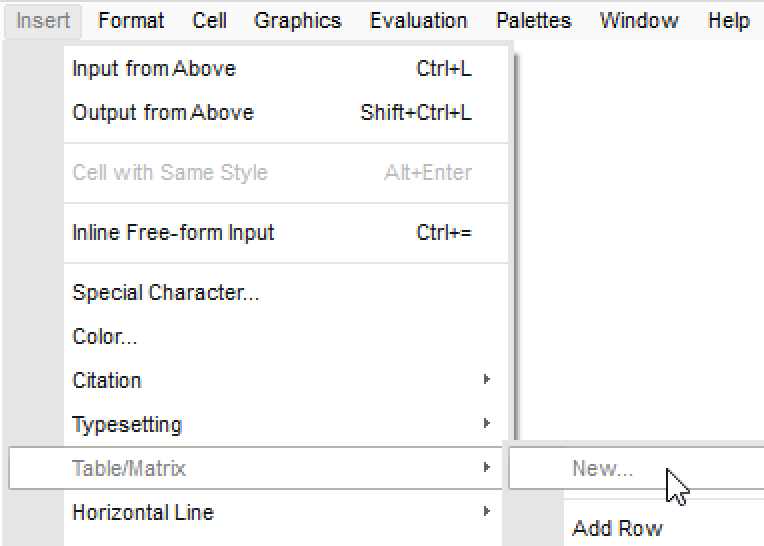Open the Palettes menu
The width and height of the screenshot is (764, 546).
coord(533,20)
